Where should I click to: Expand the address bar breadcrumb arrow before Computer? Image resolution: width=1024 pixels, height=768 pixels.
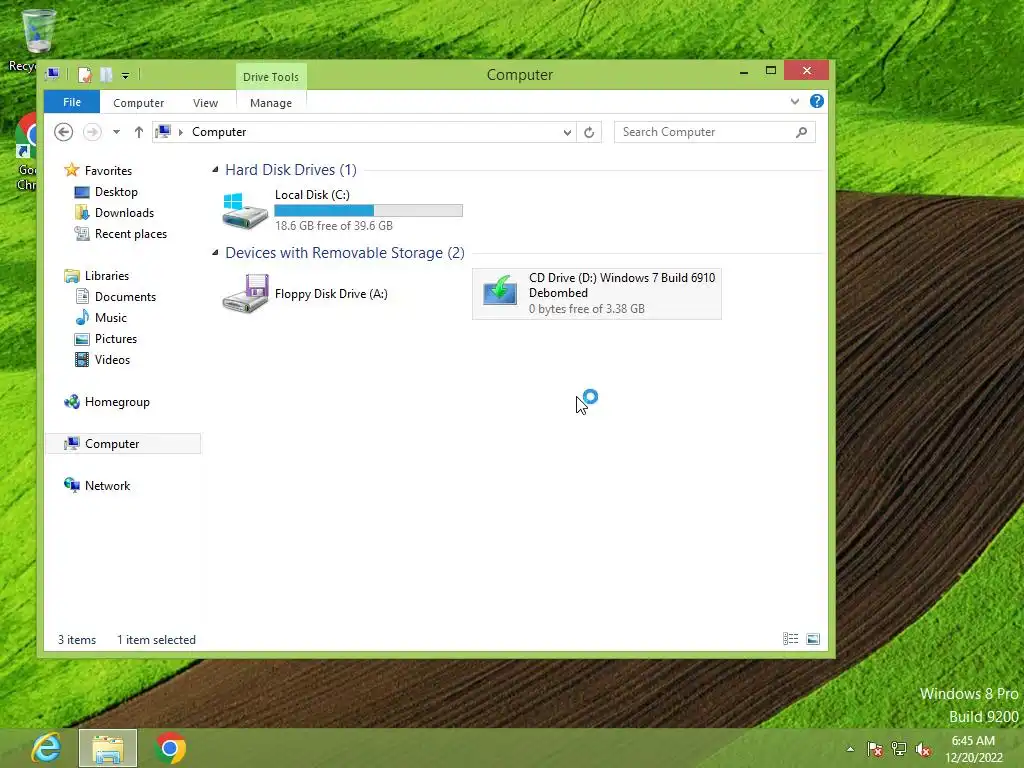[x=181, y=133]
